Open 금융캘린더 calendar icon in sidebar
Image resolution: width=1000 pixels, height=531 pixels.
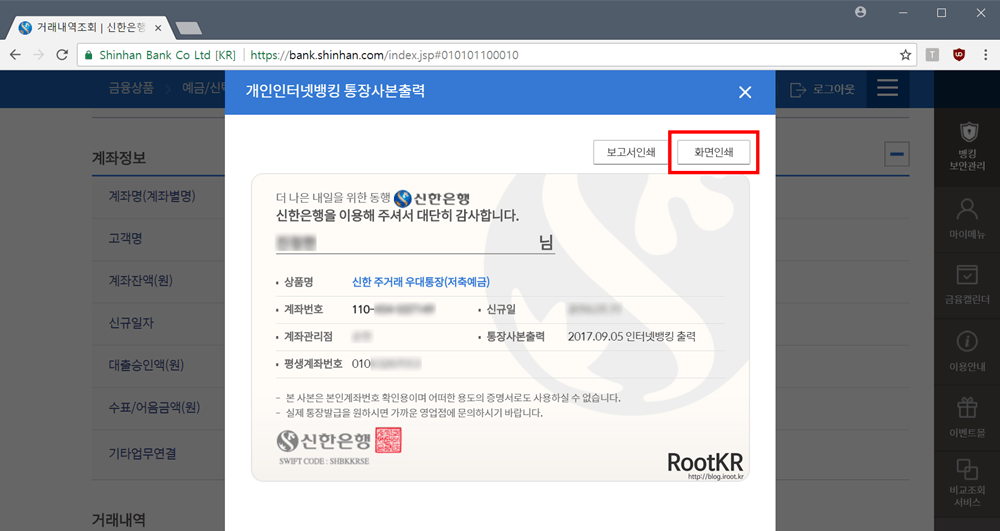(967, 284)
